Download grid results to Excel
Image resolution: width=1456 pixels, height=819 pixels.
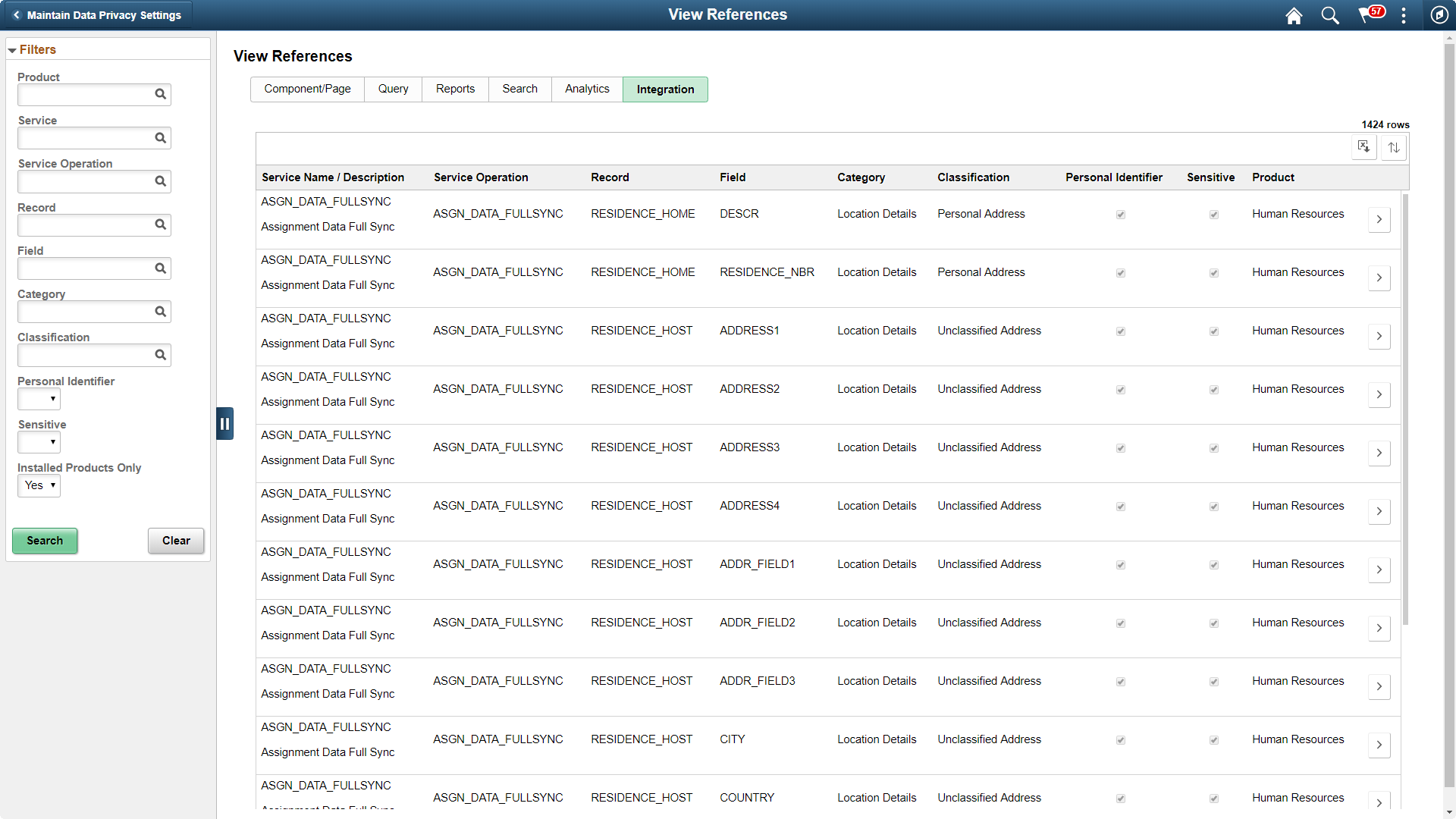(x=1363, y=146)
